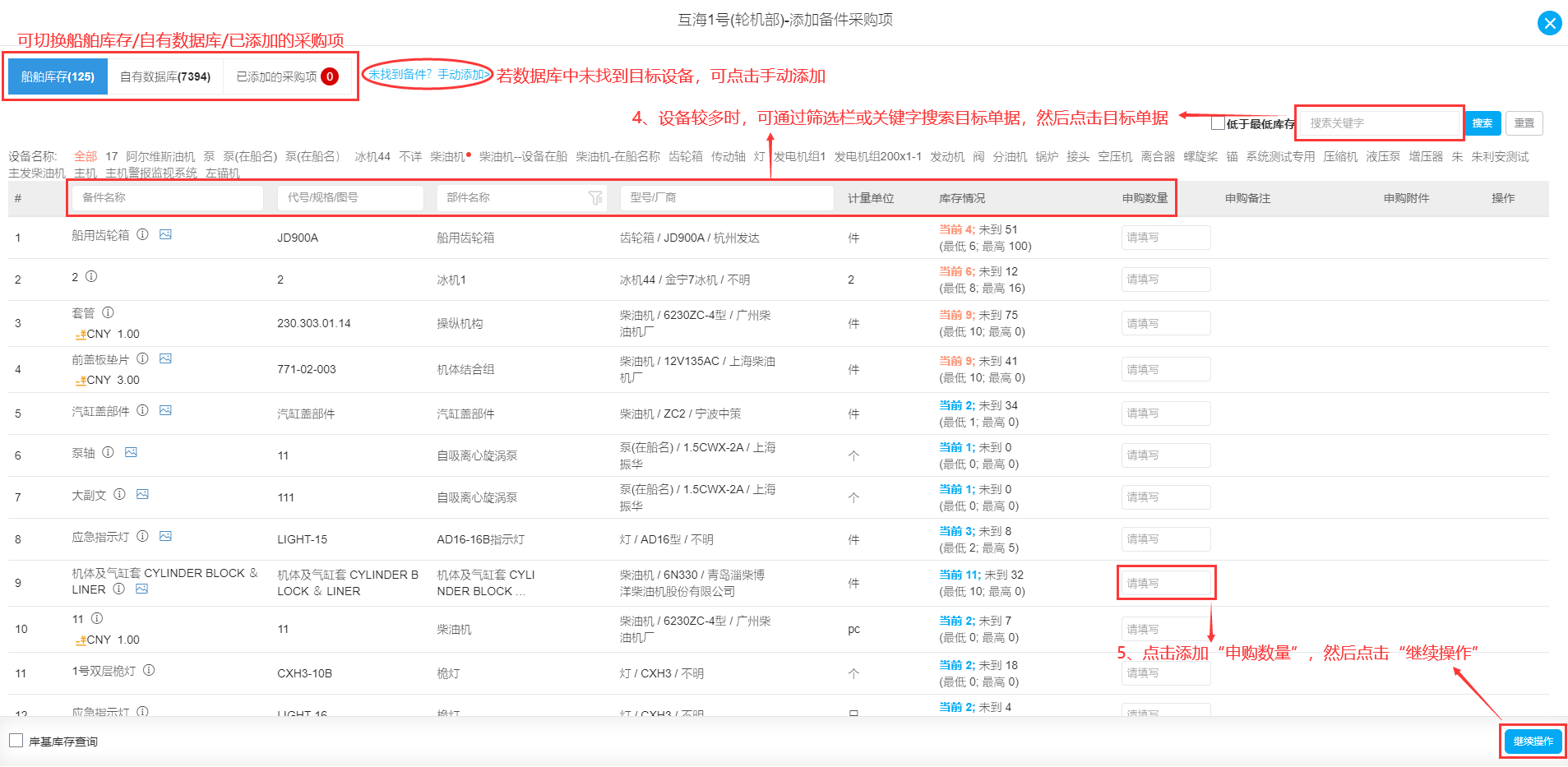Click the price icon under 套管
Image resolution: width=1568 pixels, height=767 pixels.
point(81,335)
